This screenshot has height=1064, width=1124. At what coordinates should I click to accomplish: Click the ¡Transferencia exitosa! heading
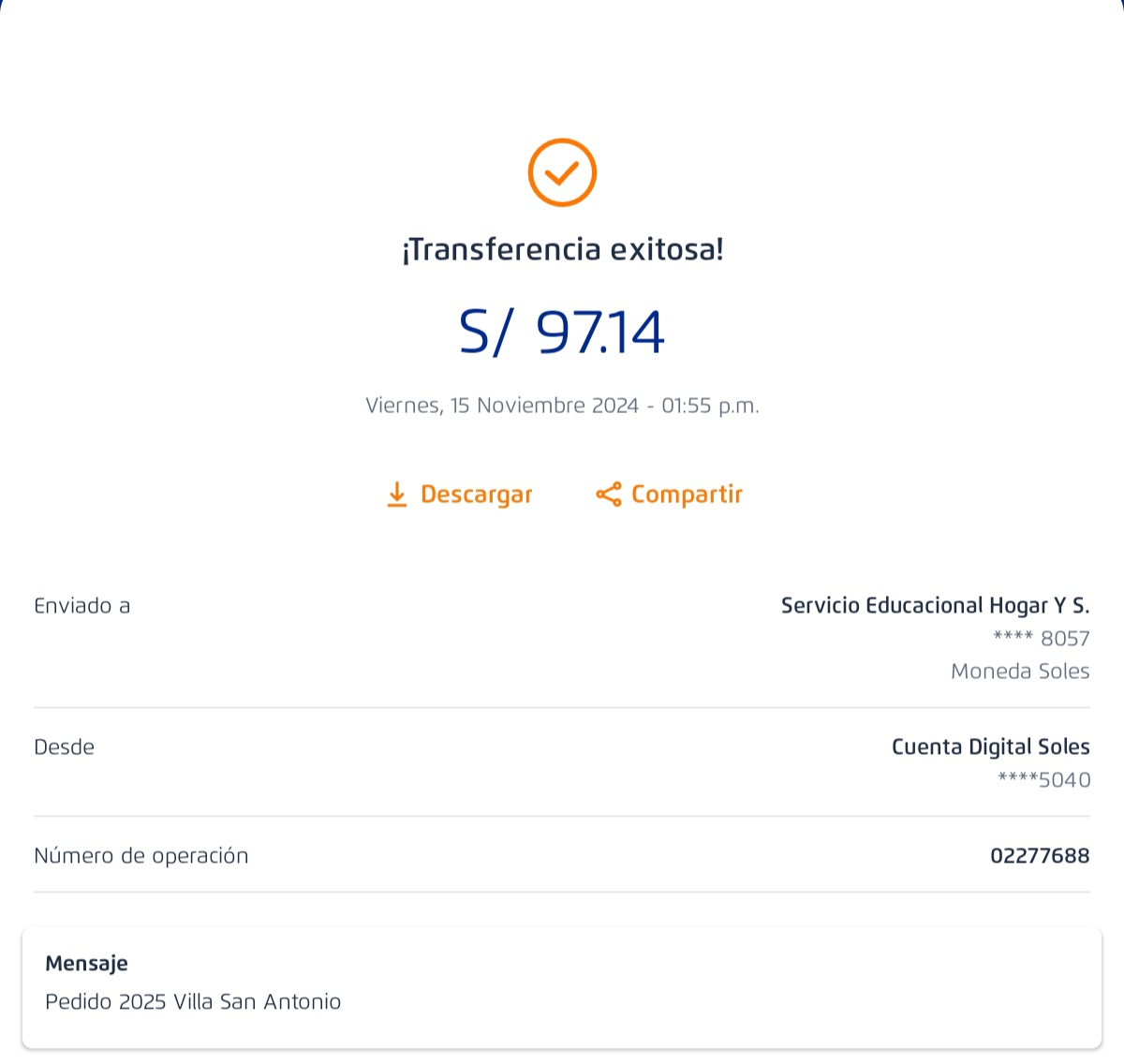[x=562, y=250]
